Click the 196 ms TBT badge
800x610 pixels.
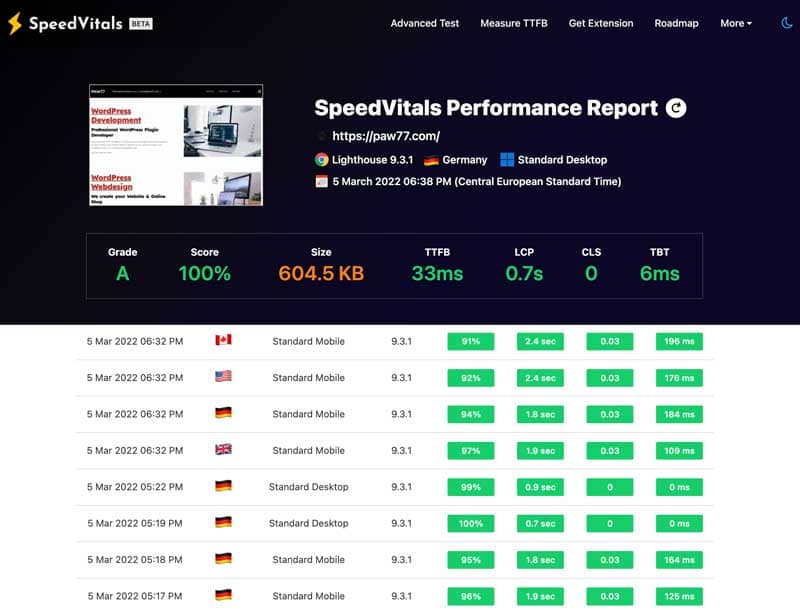679,342
